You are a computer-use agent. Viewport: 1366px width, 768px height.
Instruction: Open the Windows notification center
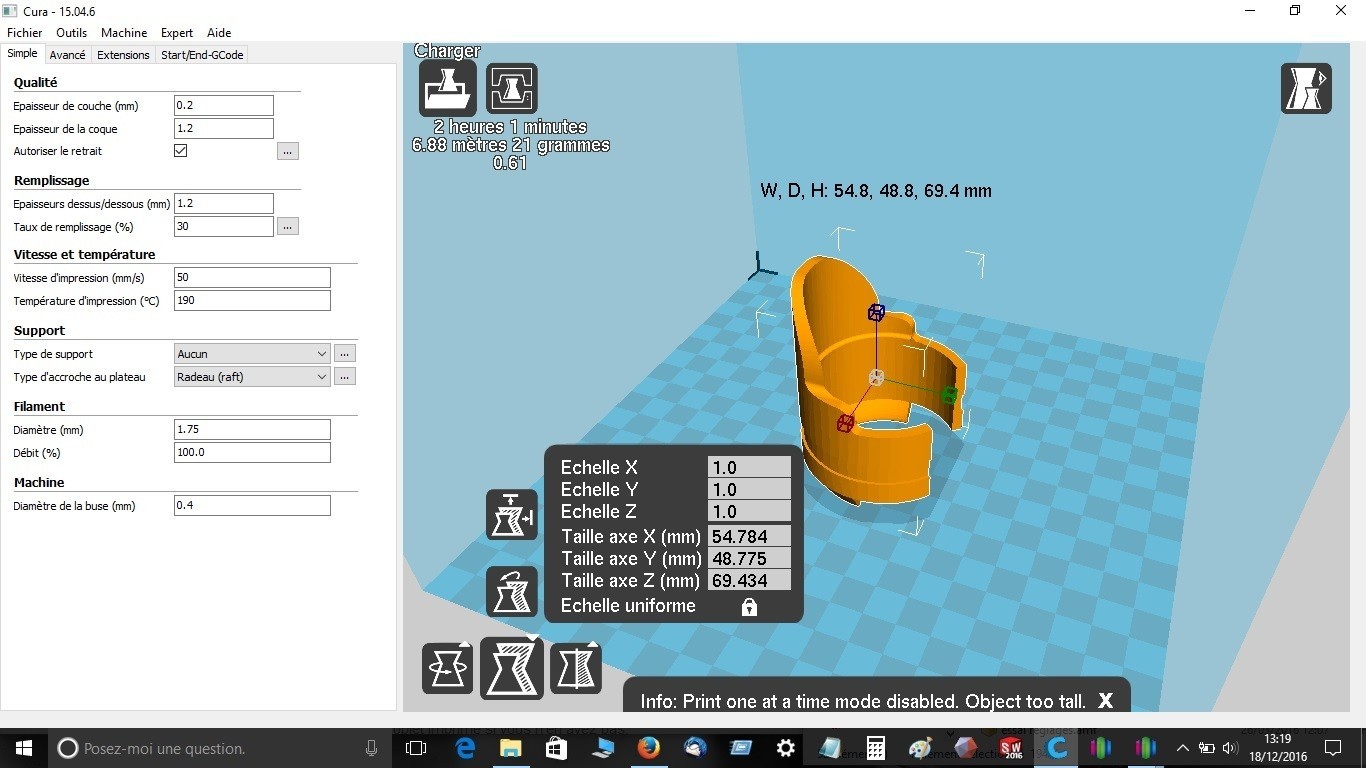[1332, 748]
